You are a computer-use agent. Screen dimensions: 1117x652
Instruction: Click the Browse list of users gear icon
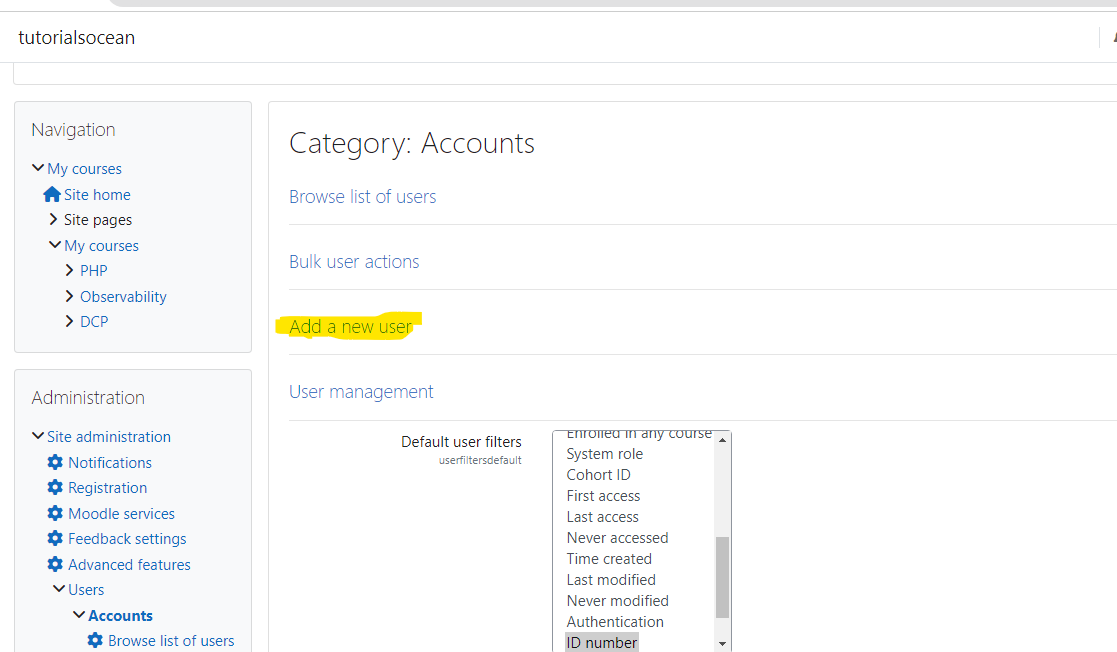(95, 640)
